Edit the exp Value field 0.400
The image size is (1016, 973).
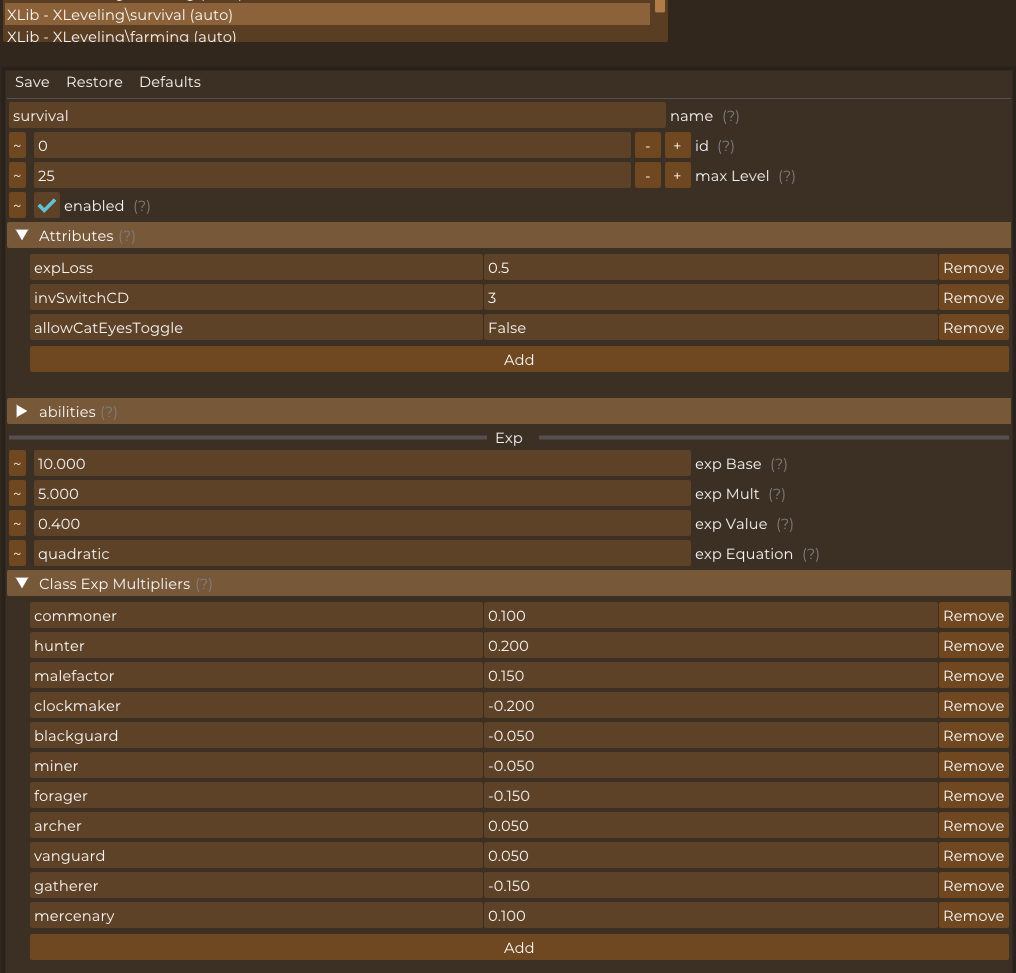tap(362, 523)
